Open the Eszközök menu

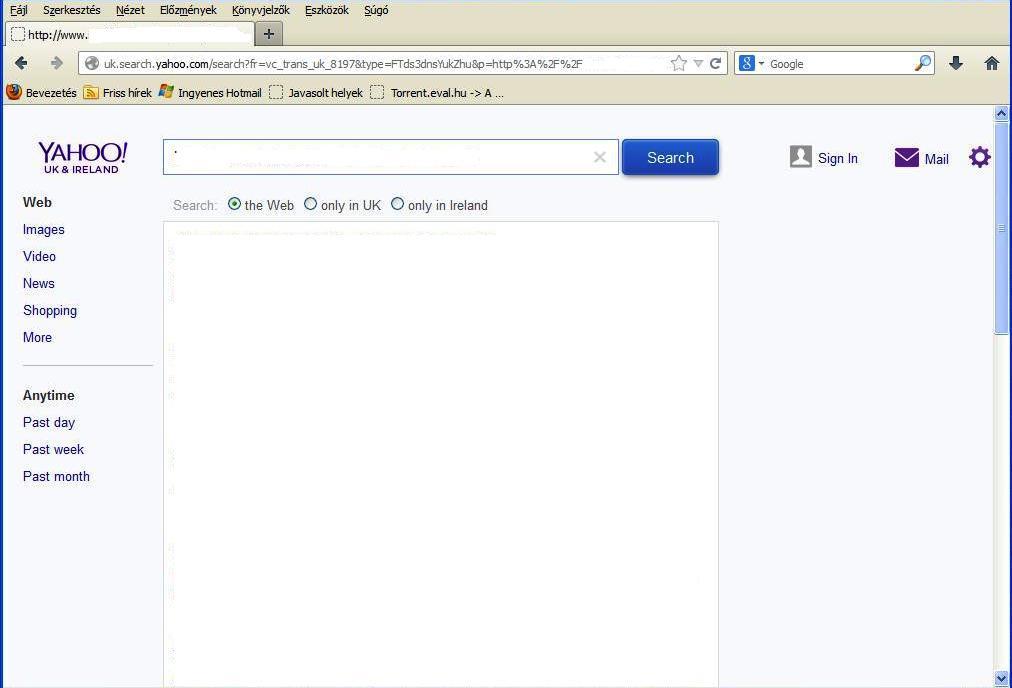click(327, 10)
